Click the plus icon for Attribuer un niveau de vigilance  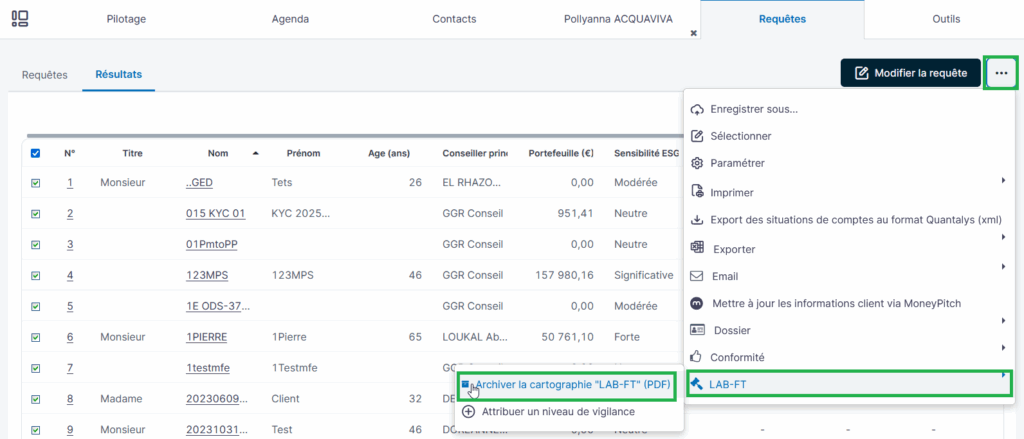(468, 411)
